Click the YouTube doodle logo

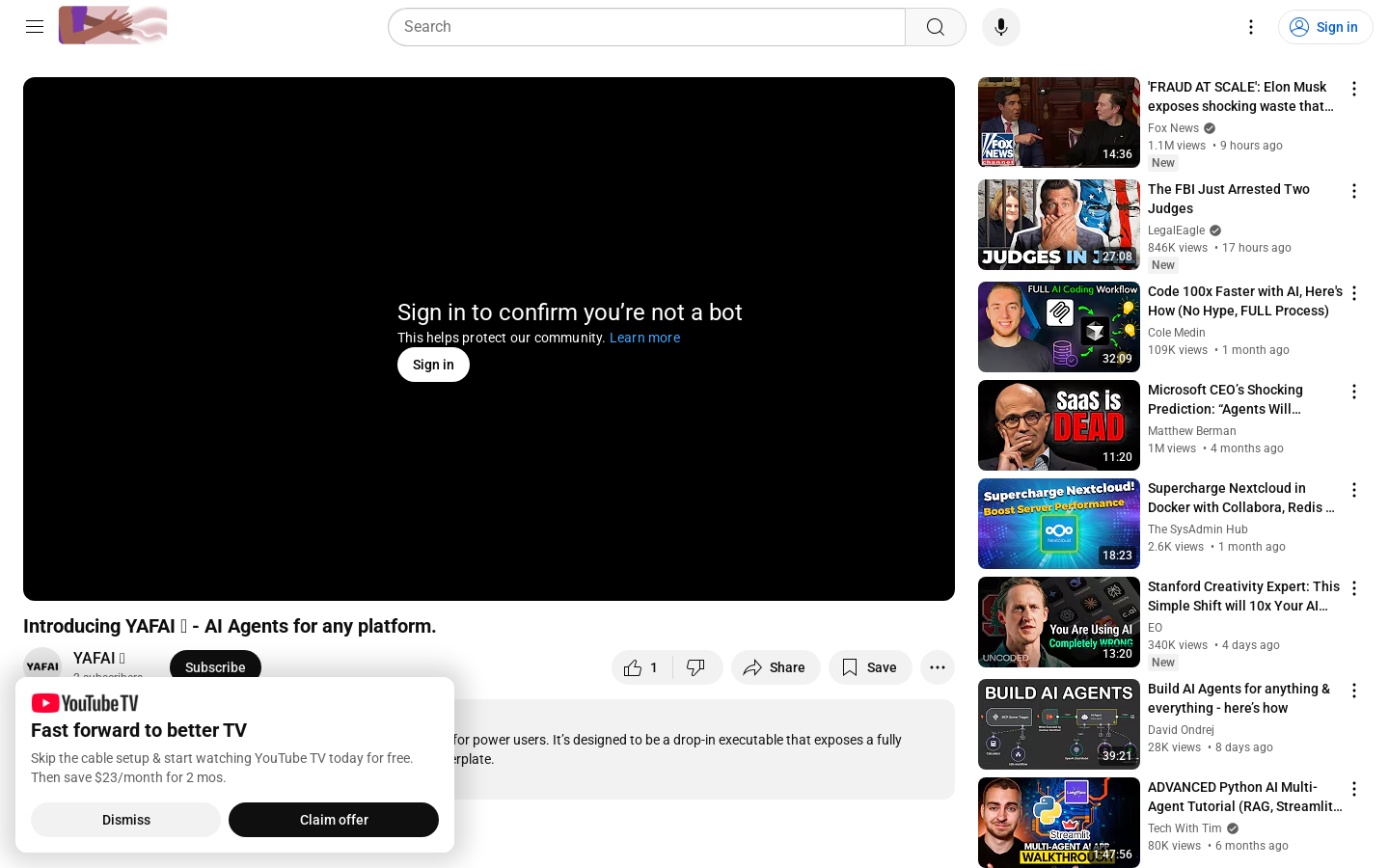point(113,25)
